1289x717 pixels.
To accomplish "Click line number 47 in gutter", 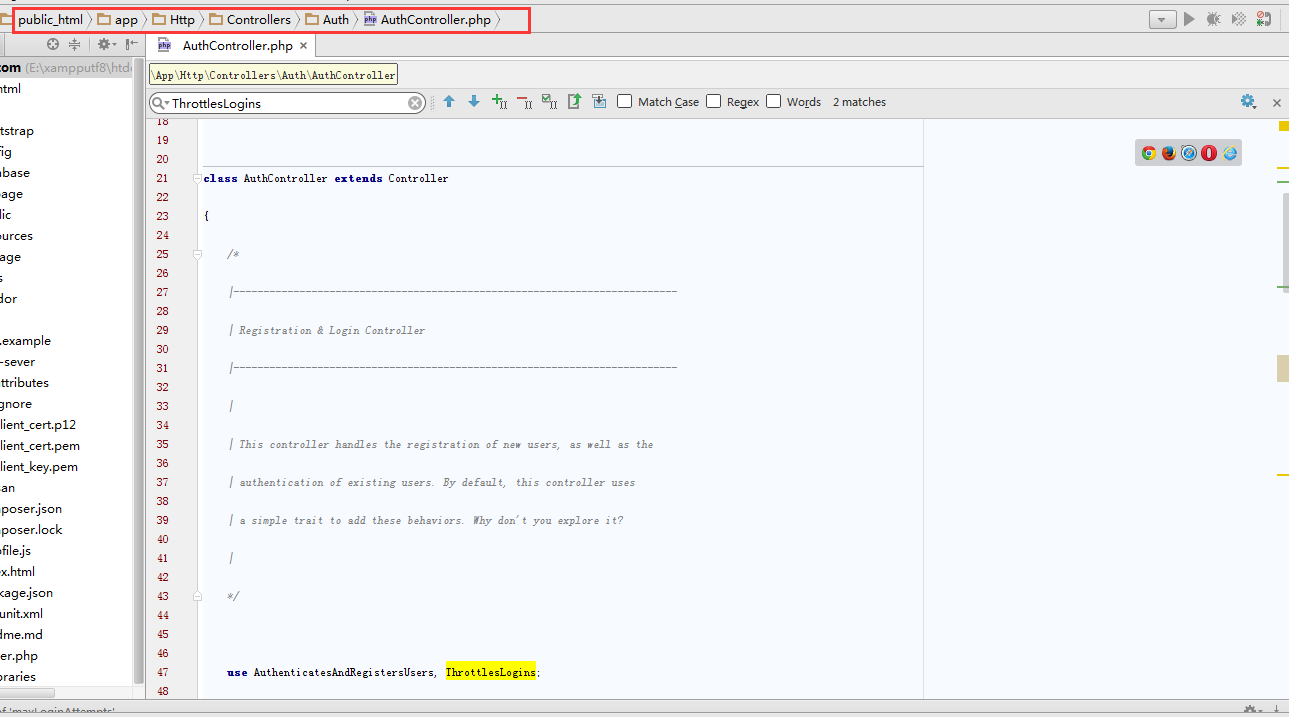I will point(163,672).
